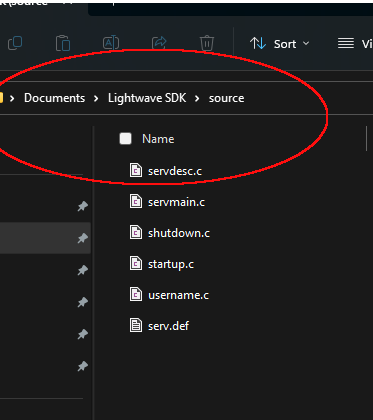This screenshot has width=373, height=420.
Task: Select source in the breadcrumb path
Action: coord(226,98)
